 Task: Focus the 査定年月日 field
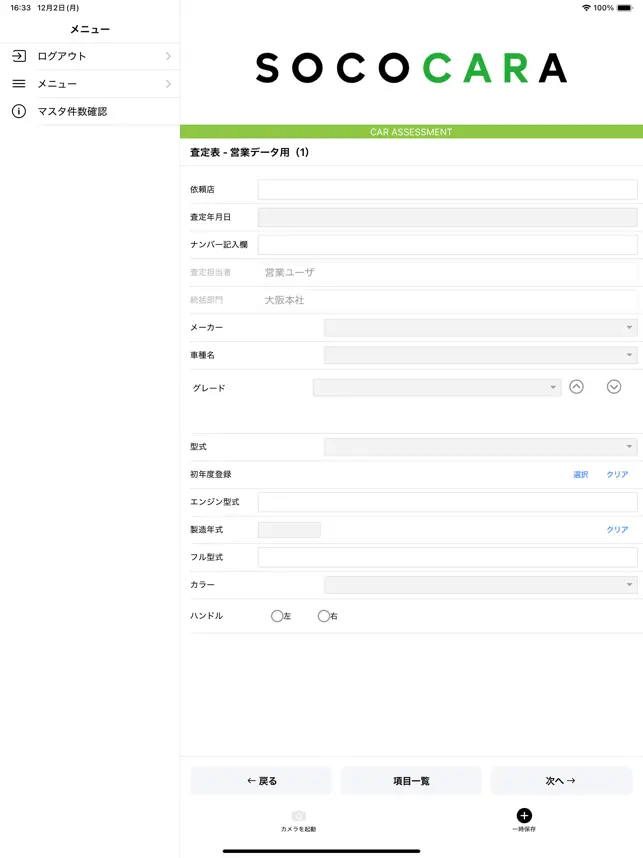[448, 217]
